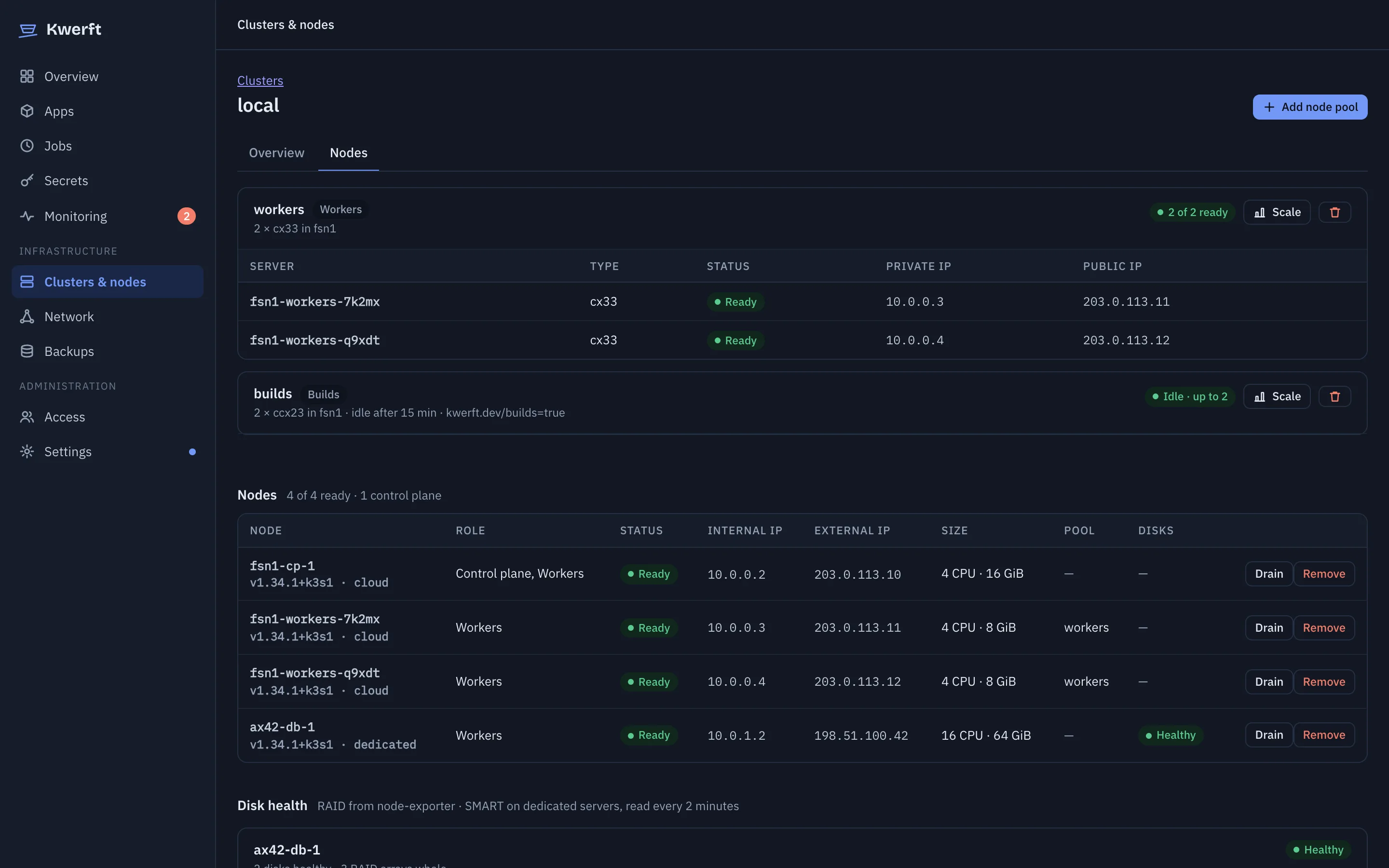
Task: Select Clusters & nodes in sidebar
Action: pos(108,282)
